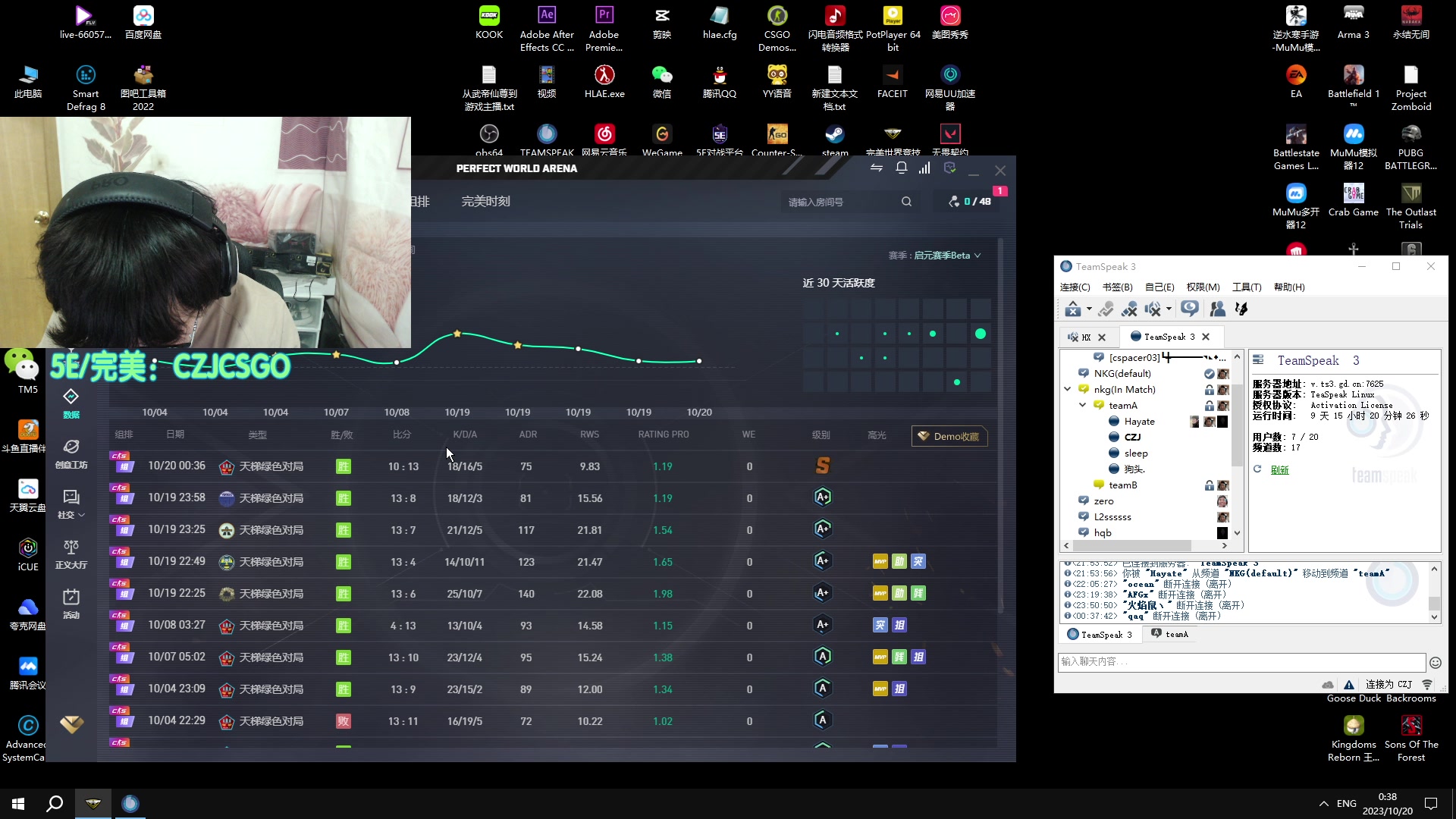Image resolution: width=1456 pixels, height=819 pixels.
Task: Click the TeamSpeak chat input field
Action: (1241, 662)
